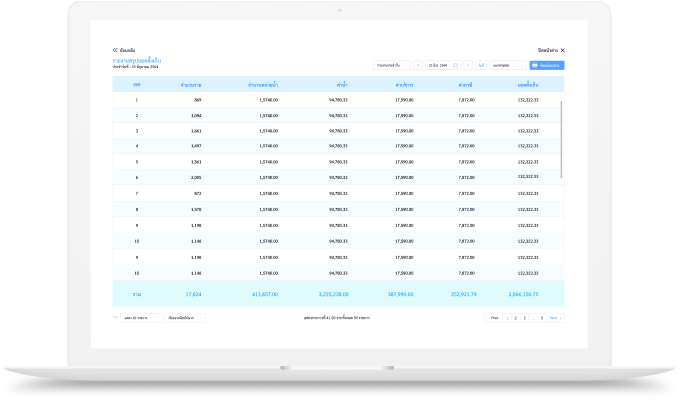Go to page 5 in pagination
The width and height of the screenshot is (680, 400).
[x=542, y=317]
